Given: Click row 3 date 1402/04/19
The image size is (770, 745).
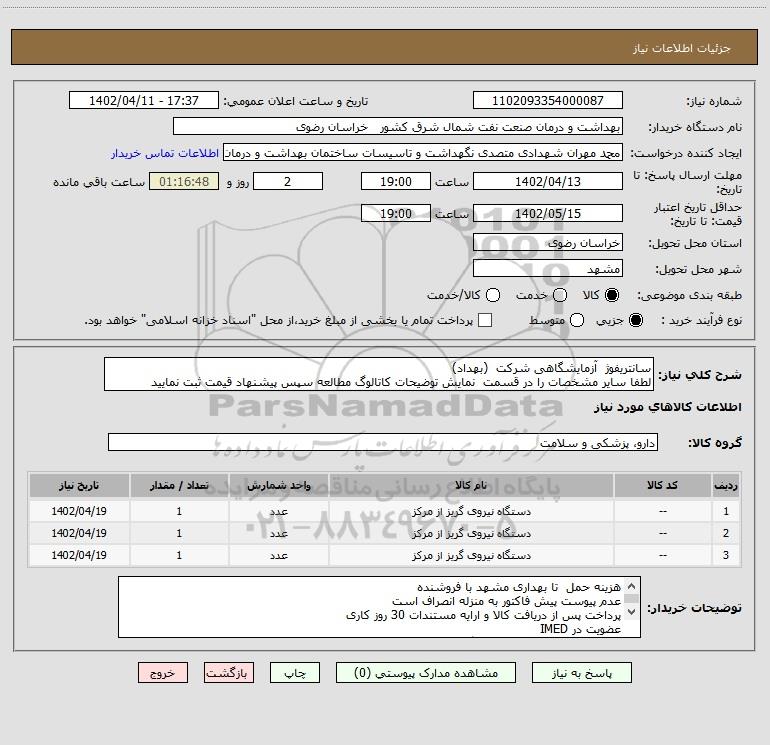Looking at the screenshot, I should click(79, 555).
